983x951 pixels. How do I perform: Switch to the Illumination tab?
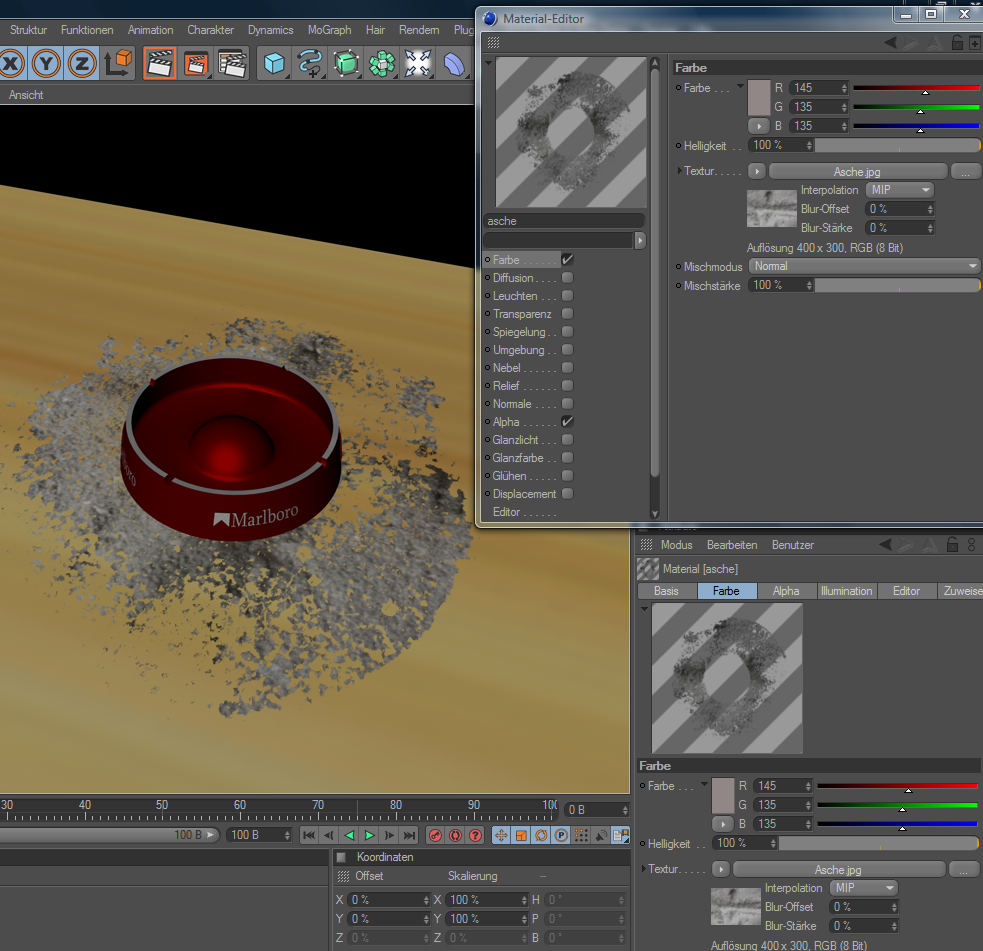[x=846, y=591]
